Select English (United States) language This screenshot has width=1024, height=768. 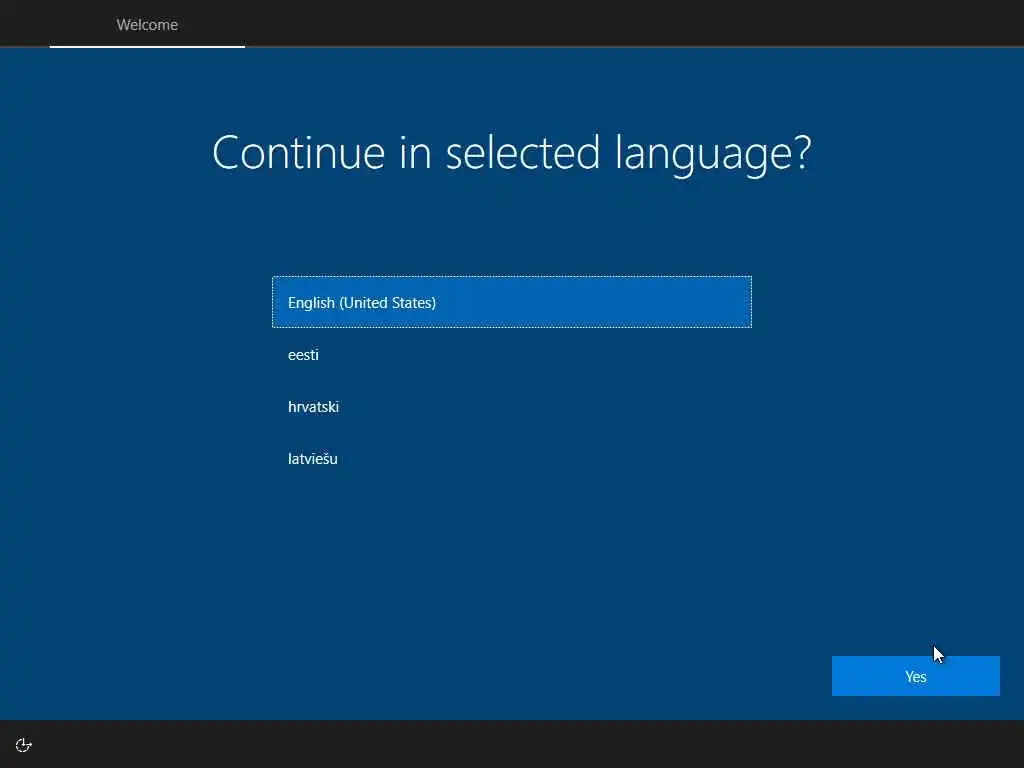(512, 302)
